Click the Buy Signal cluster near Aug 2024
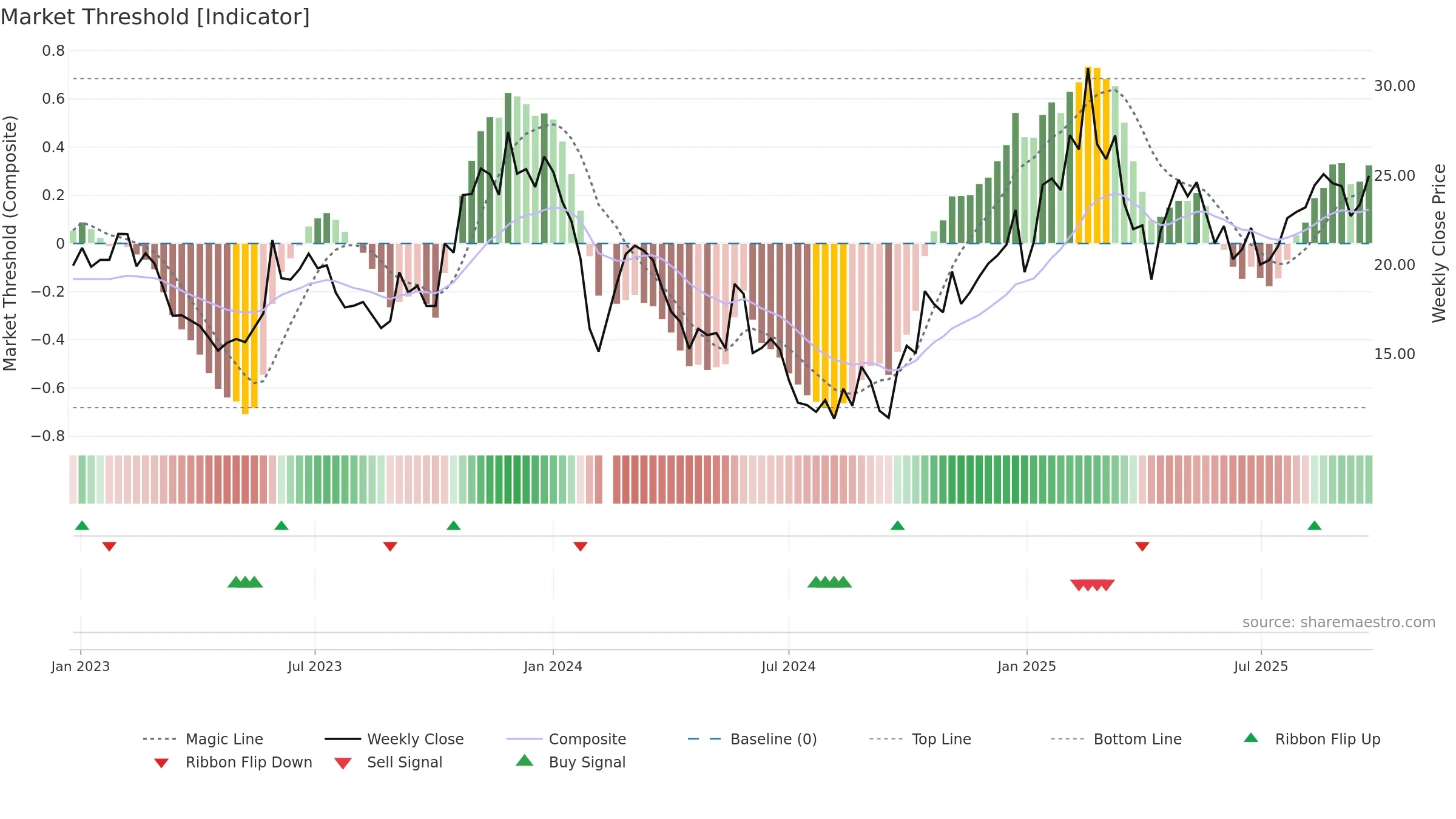 coord(829,582)
